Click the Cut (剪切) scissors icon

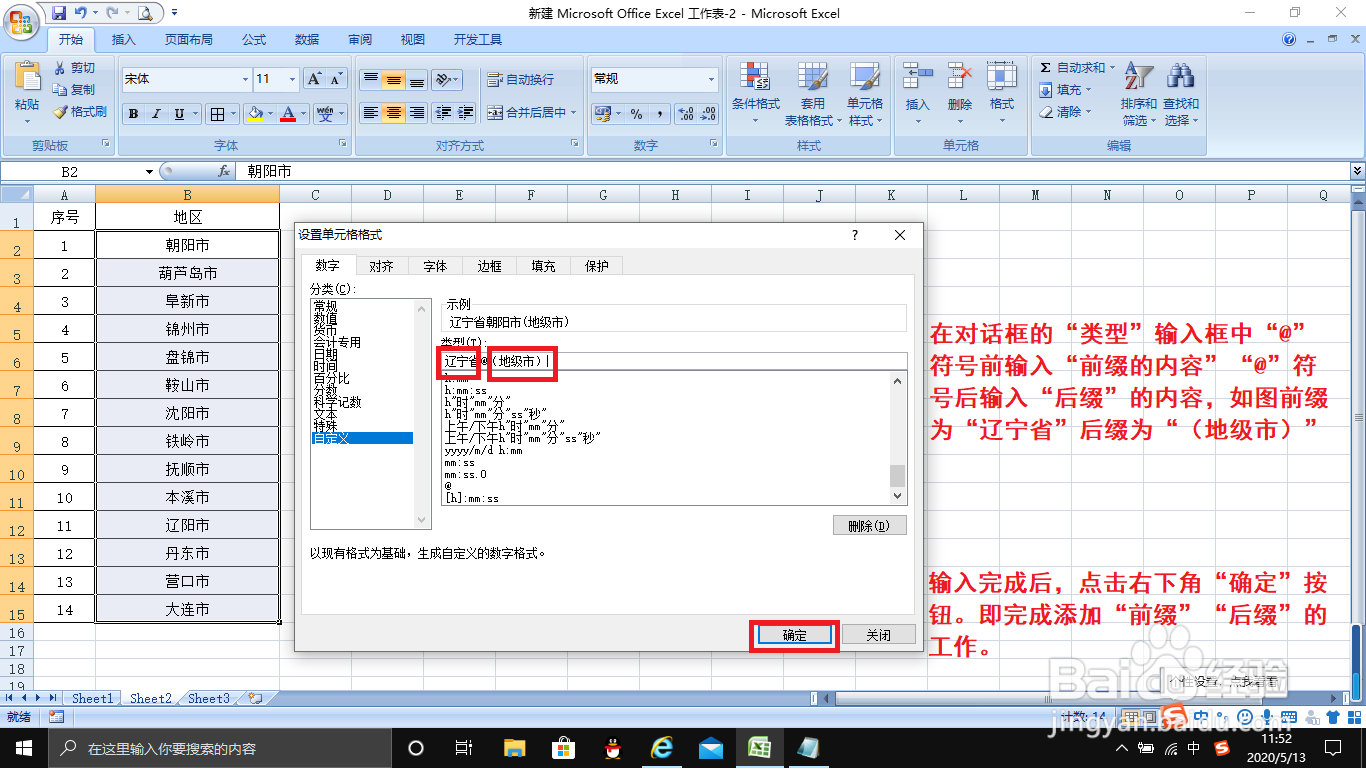61,68
